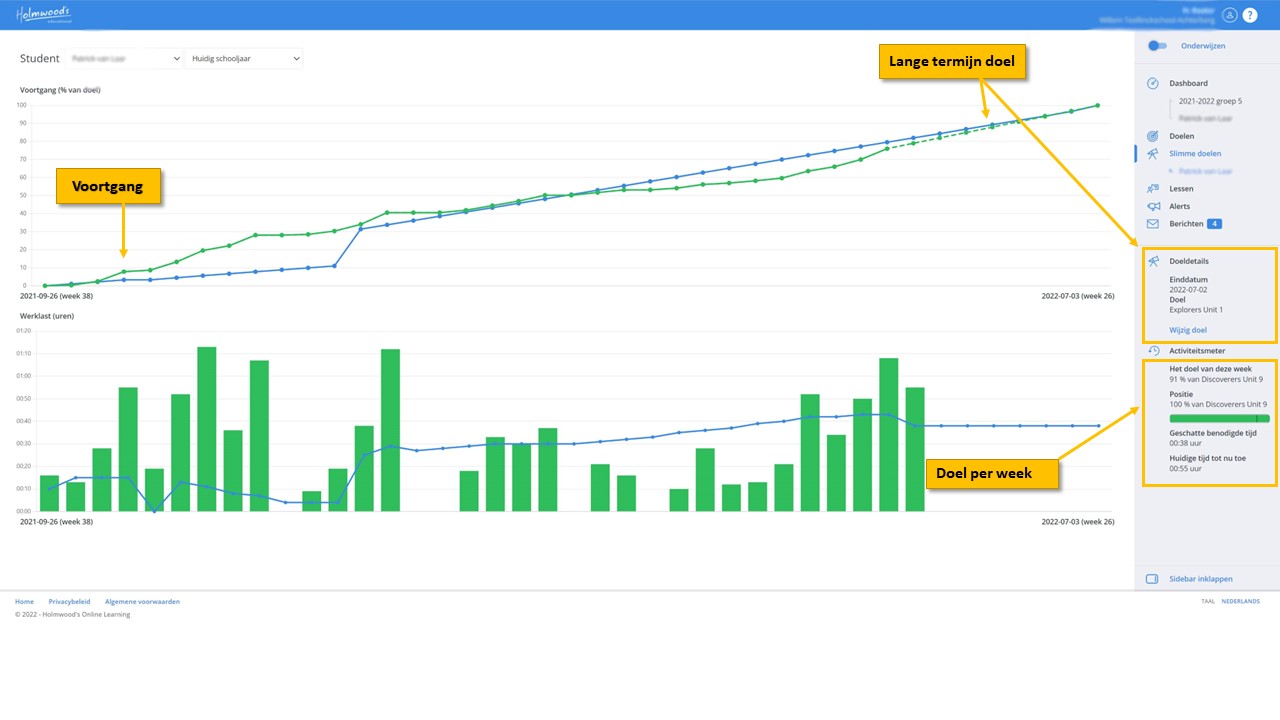Open Algemene voorwaarden footer link

(142, 602)
